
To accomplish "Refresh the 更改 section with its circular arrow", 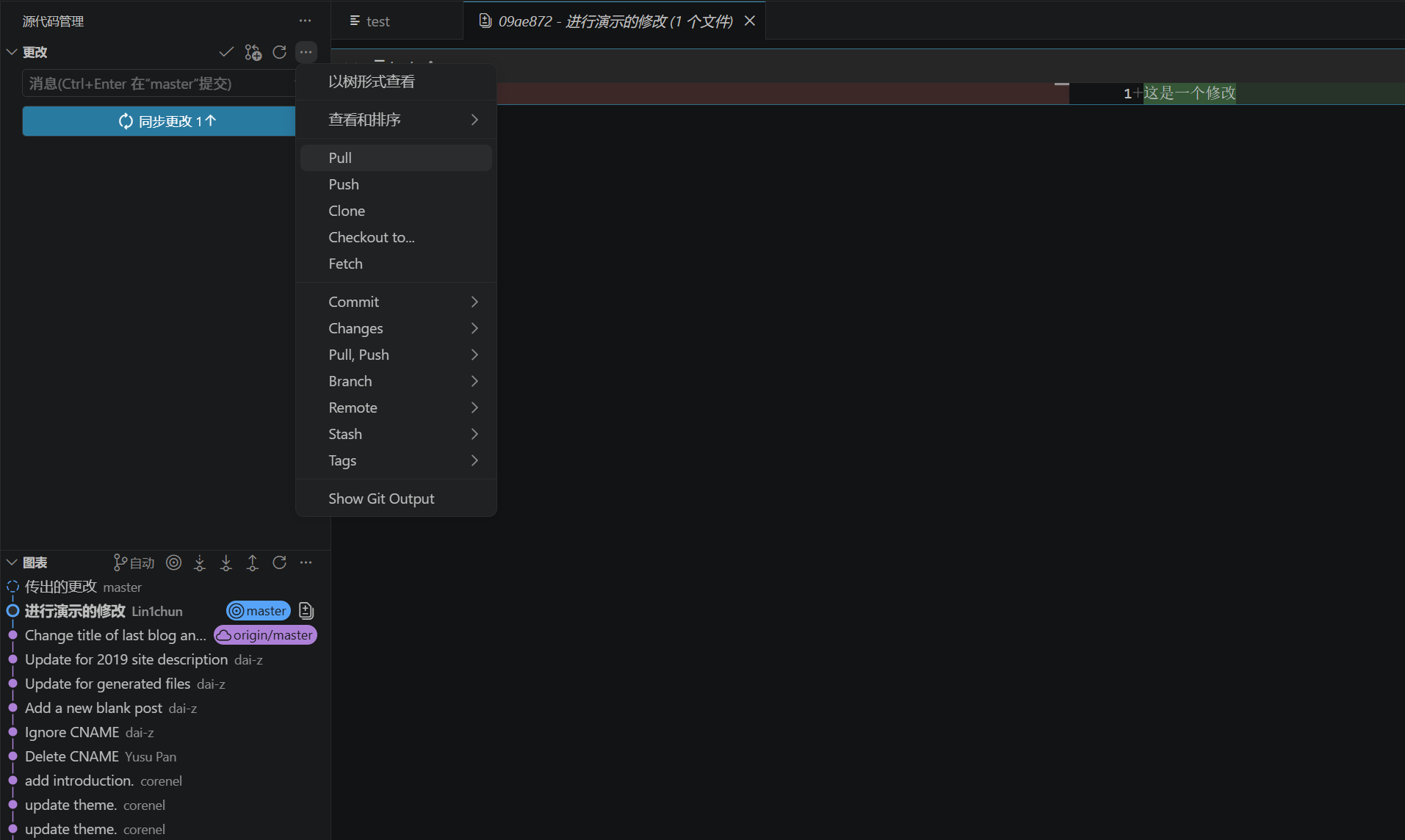I will click(x=279, y=52).
